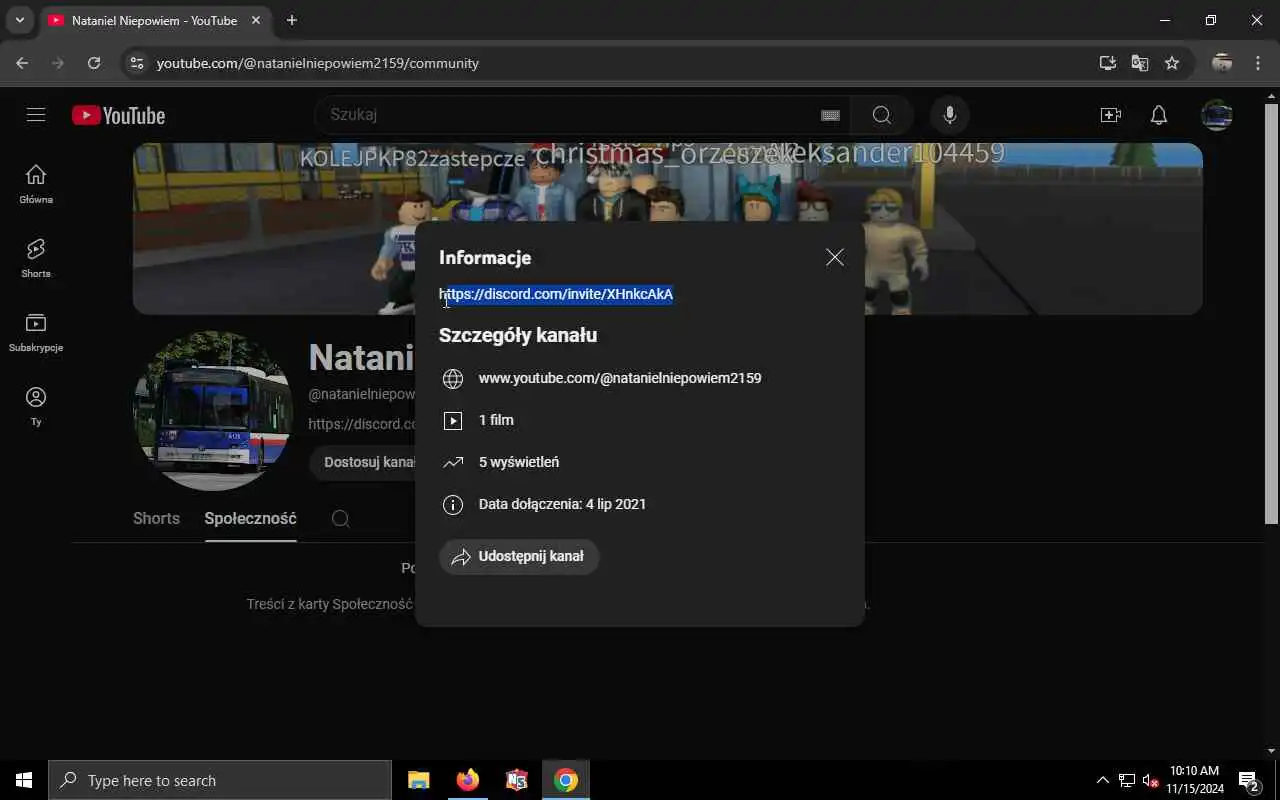Click the search magnifier button
This screenshot has width=1280, height=800.
click(x=881, y=115)
